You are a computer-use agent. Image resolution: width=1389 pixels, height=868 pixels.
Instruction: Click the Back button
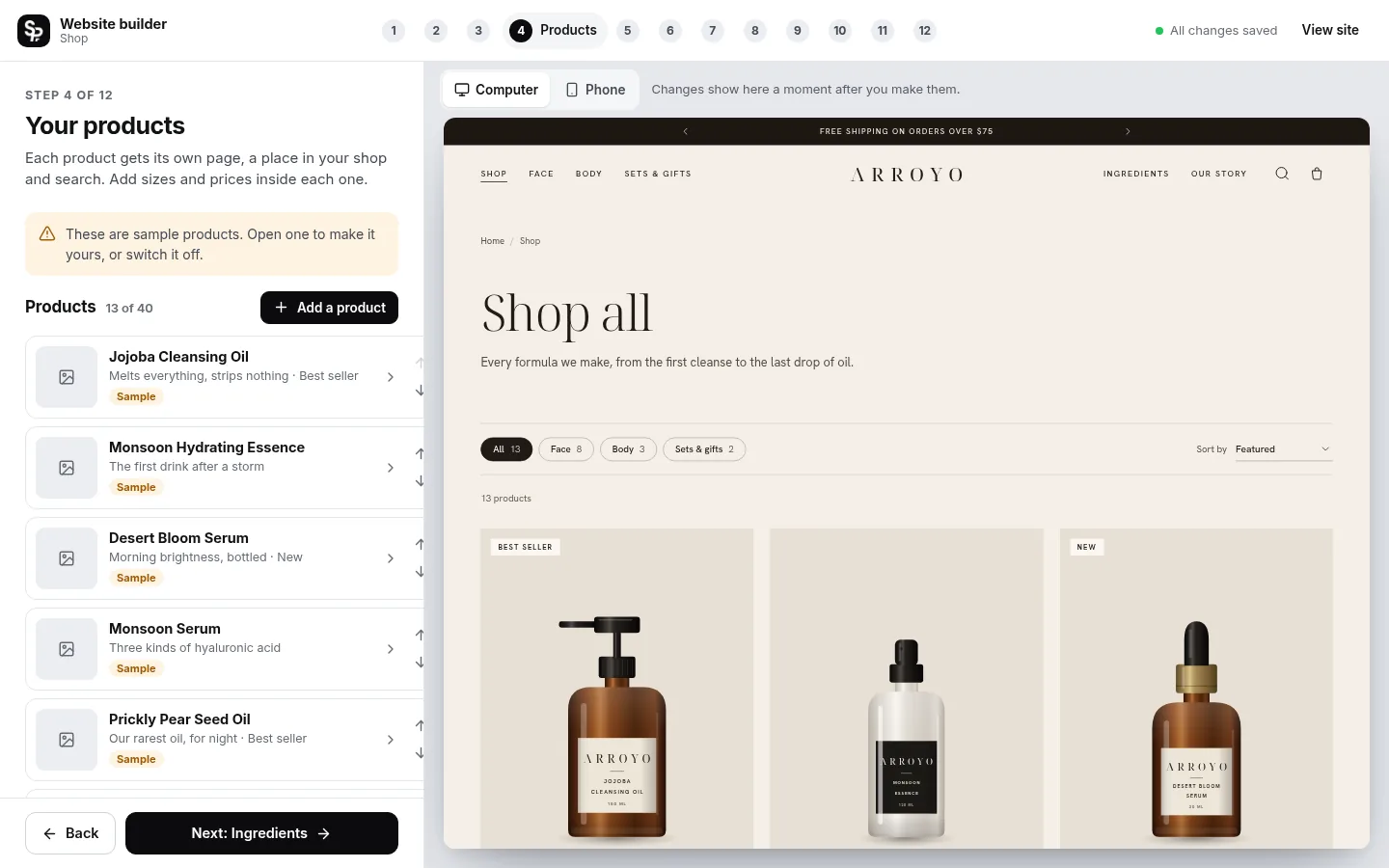70,833
